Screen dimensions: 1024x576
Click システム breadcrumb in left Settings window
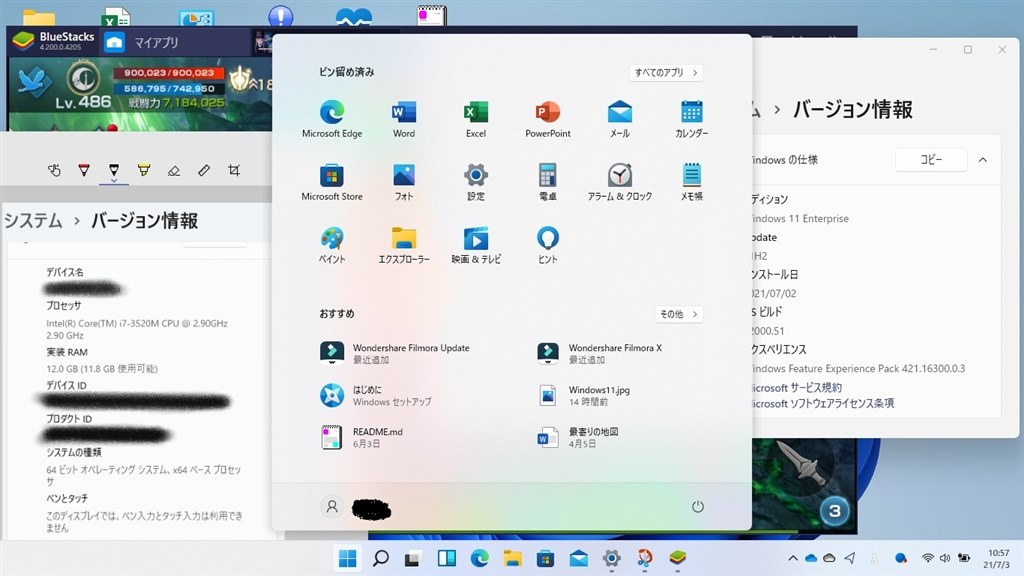click(x=33, y=221)
